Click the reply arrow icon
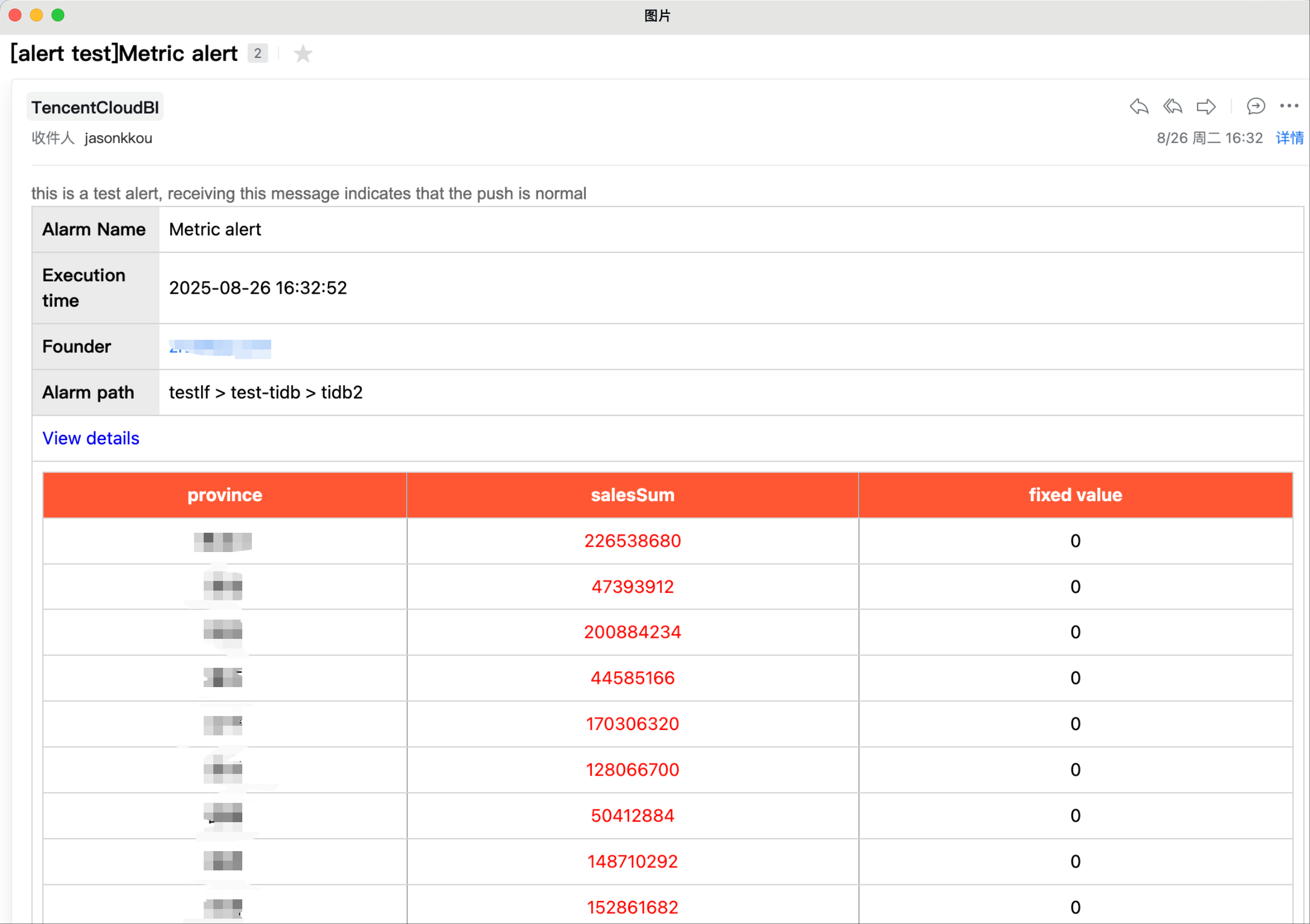 (1139, 107)
